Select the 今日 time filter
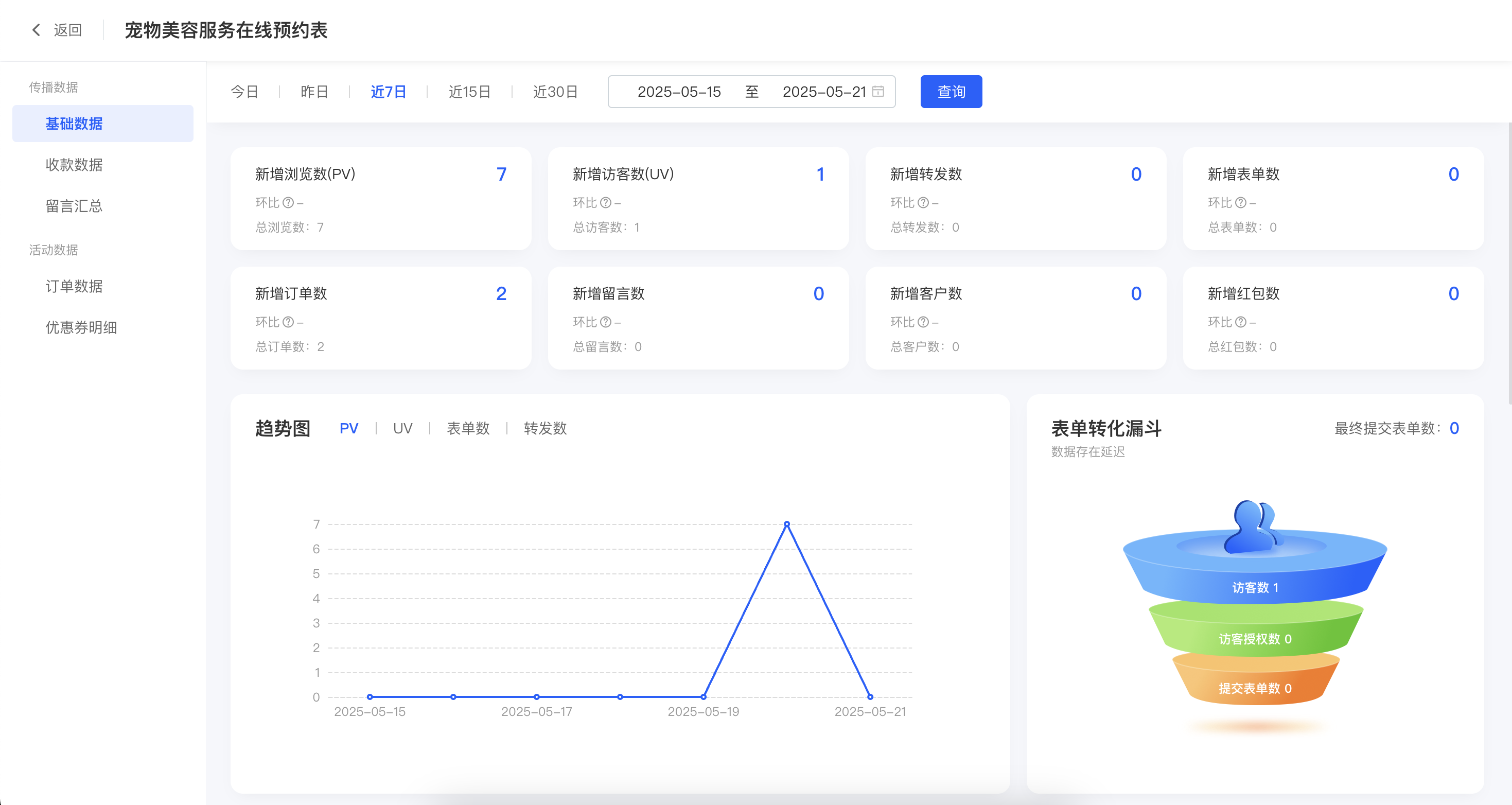 244,92
